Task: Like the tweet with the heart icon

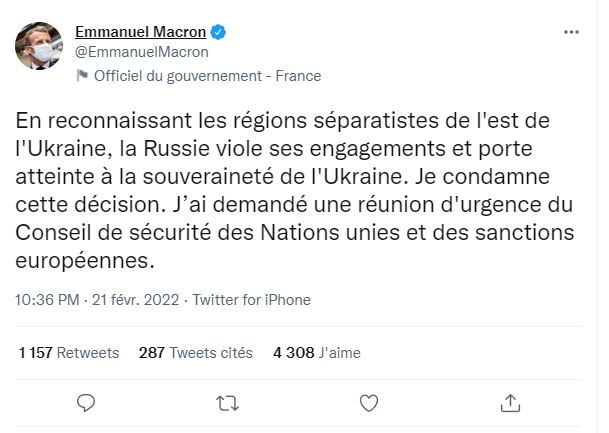Action: 369,403
